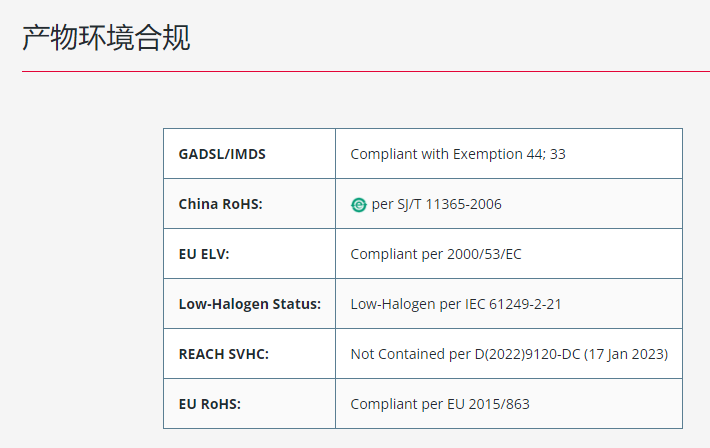Select 'Compliant per EU 2015/863' text

(x=440, y=404)
